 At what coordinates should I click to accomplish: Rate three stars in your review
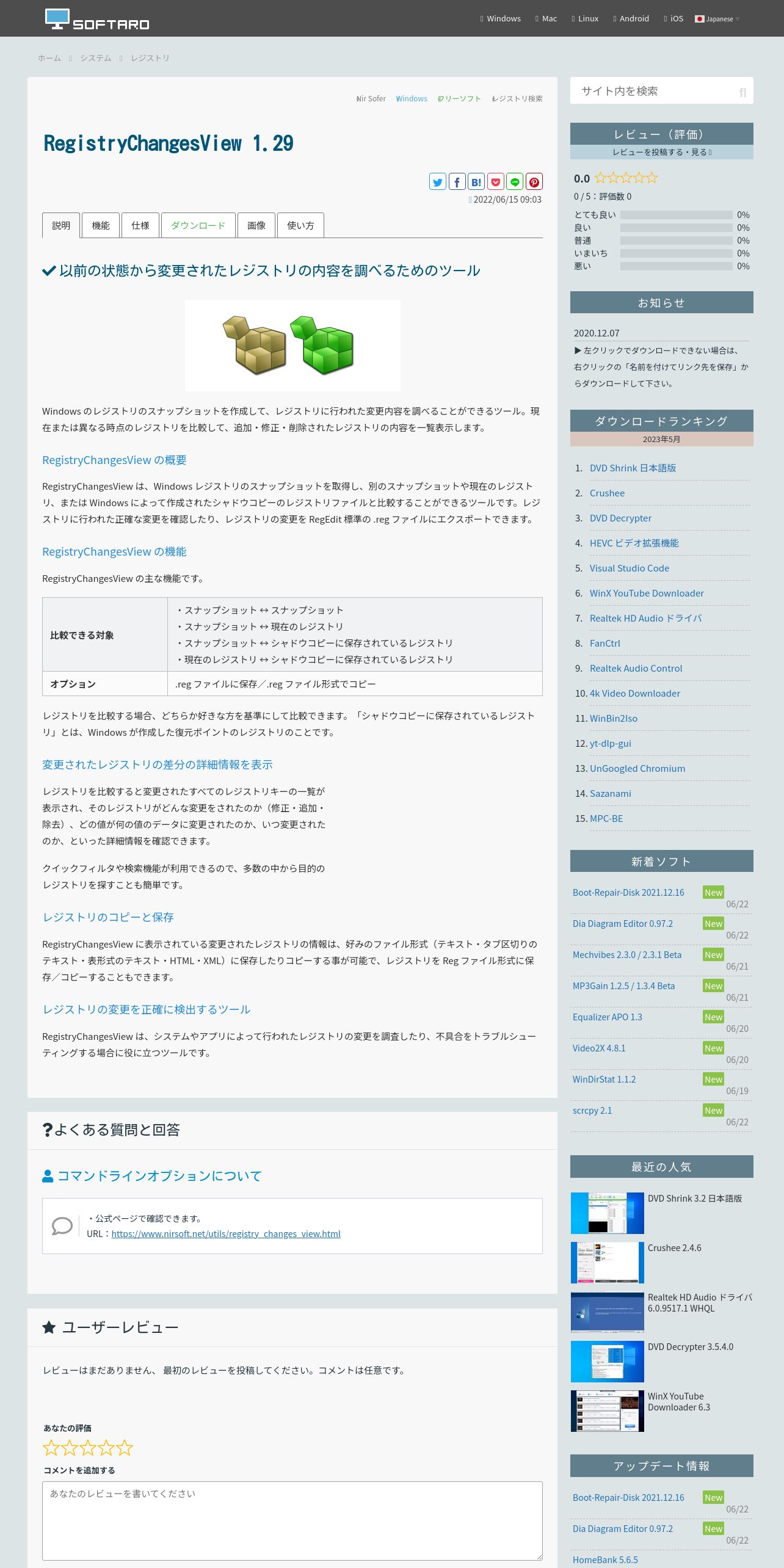88,1448
